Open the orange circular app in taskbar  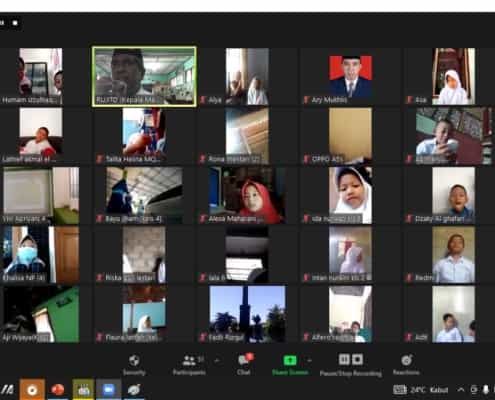[x=32, y=389]
